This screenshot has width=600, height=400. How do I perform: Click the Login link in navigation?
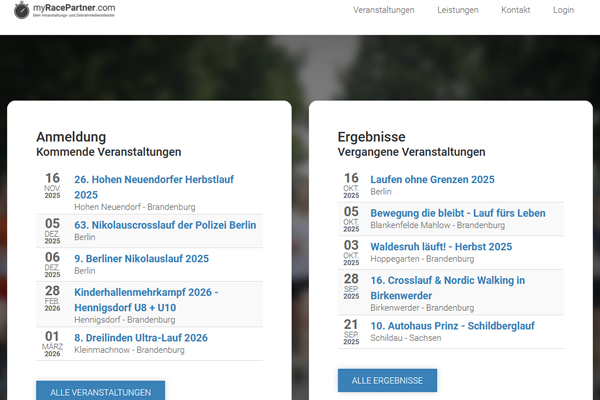[x=563, y=10]
